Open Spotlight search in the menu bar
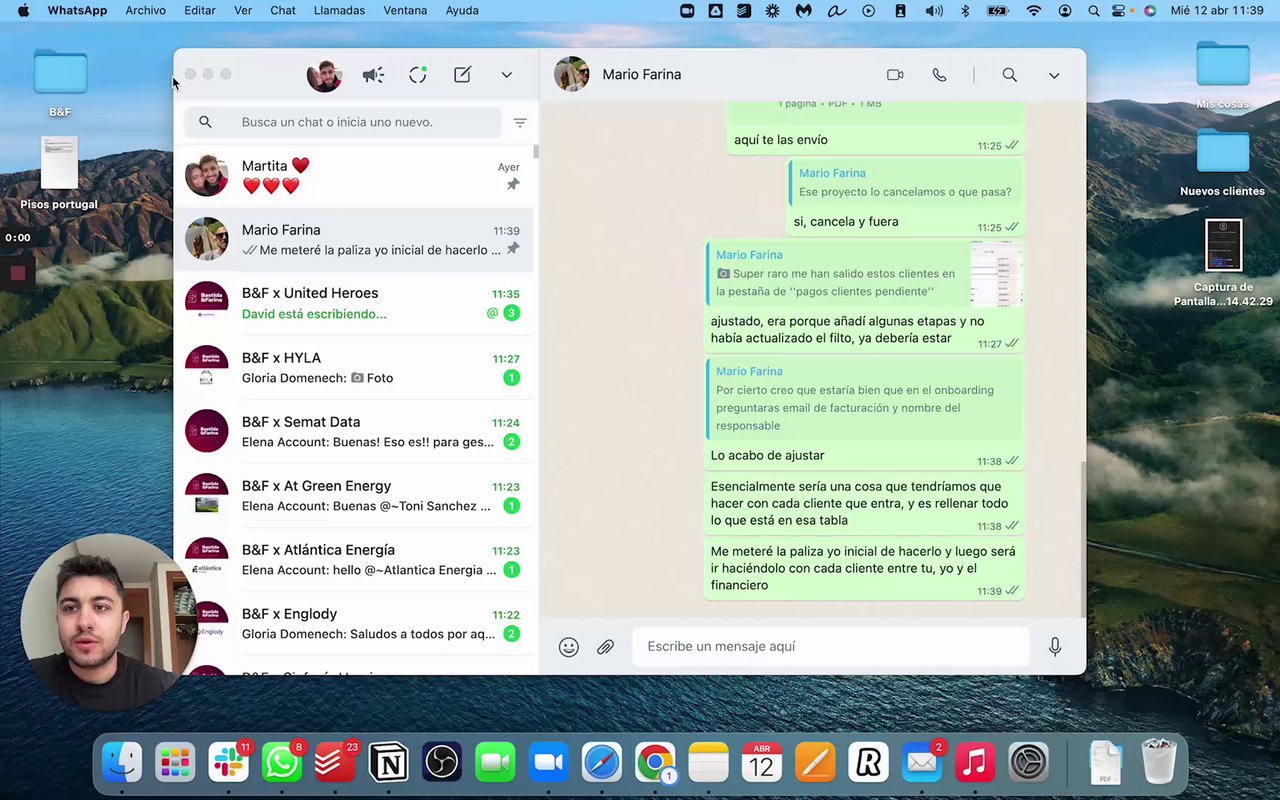Viewport: 1280px width, 800px height. [x=1094, y=10]
